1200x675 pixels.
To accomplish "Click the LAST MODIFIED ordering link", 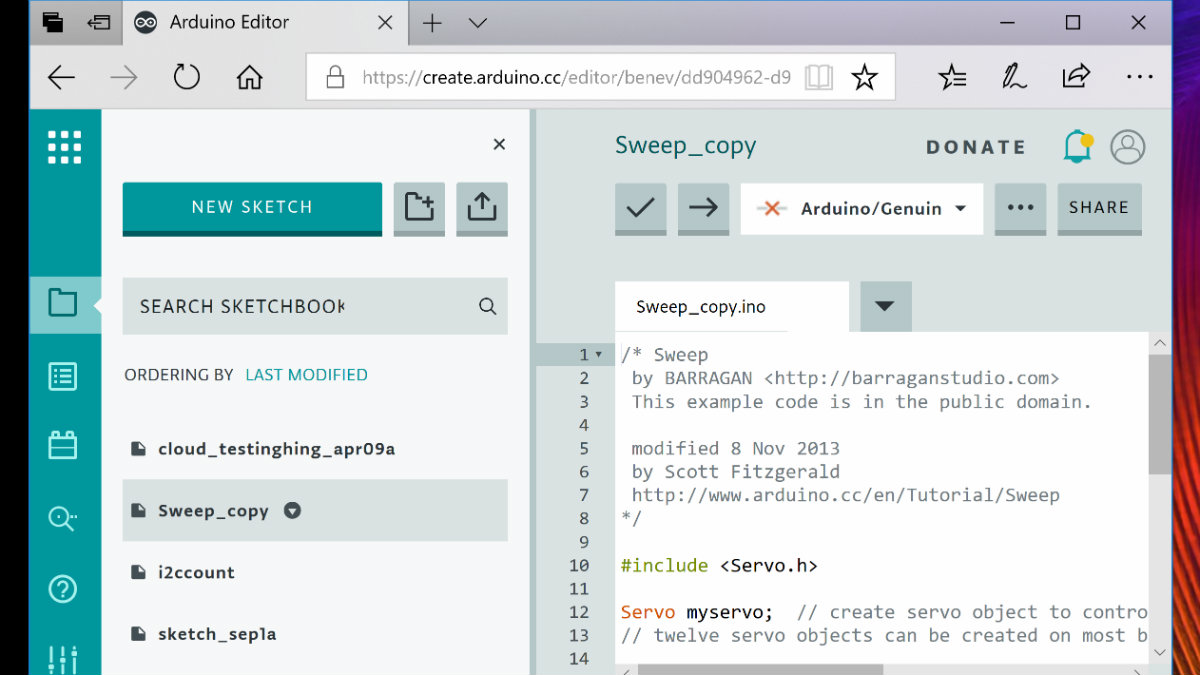I will [306, 375].
